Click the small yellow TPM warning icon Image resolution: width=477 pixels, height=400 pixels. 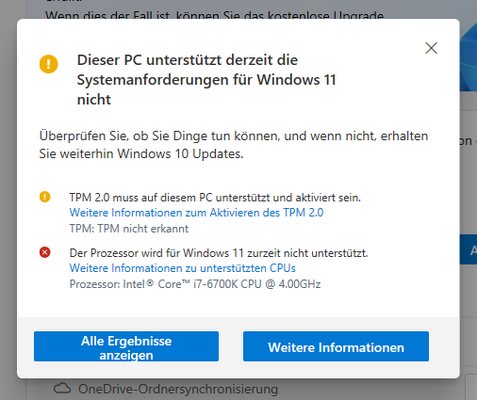pyautogui.click(x=45, y=197)
